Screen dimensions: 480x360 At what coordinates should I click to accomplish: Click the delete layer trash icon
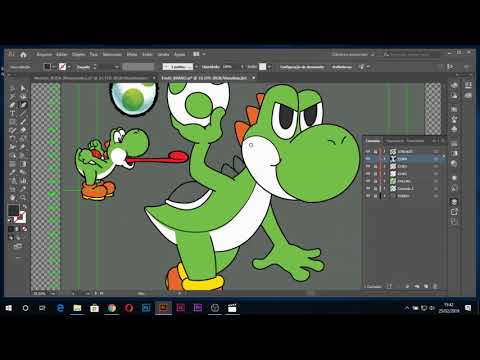coord(435,286)
